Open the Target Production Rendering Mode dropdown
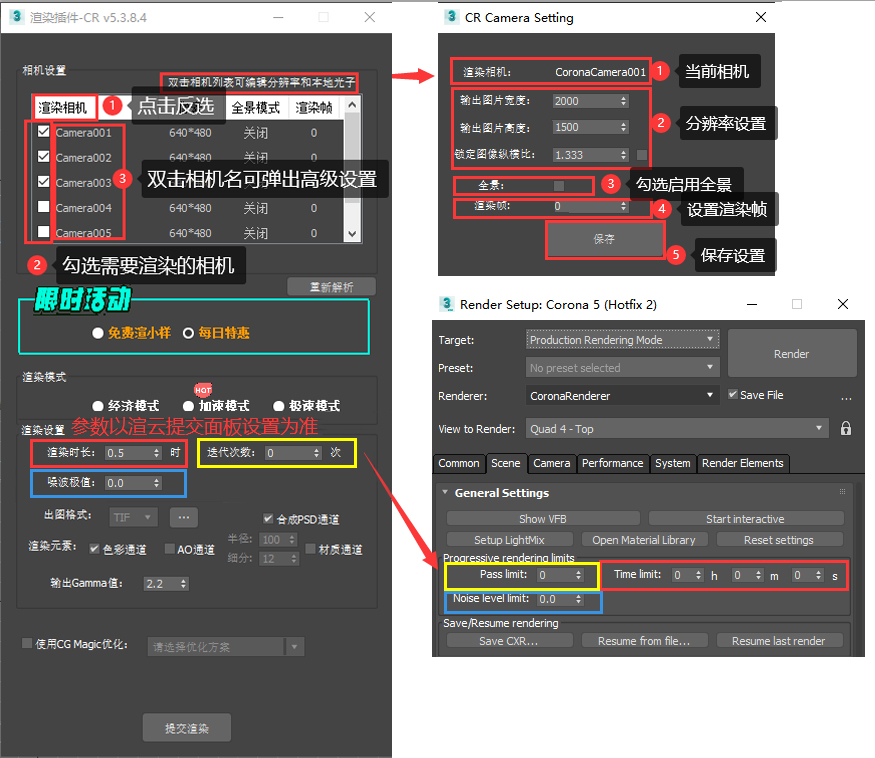875x758 pixels. 623,339
